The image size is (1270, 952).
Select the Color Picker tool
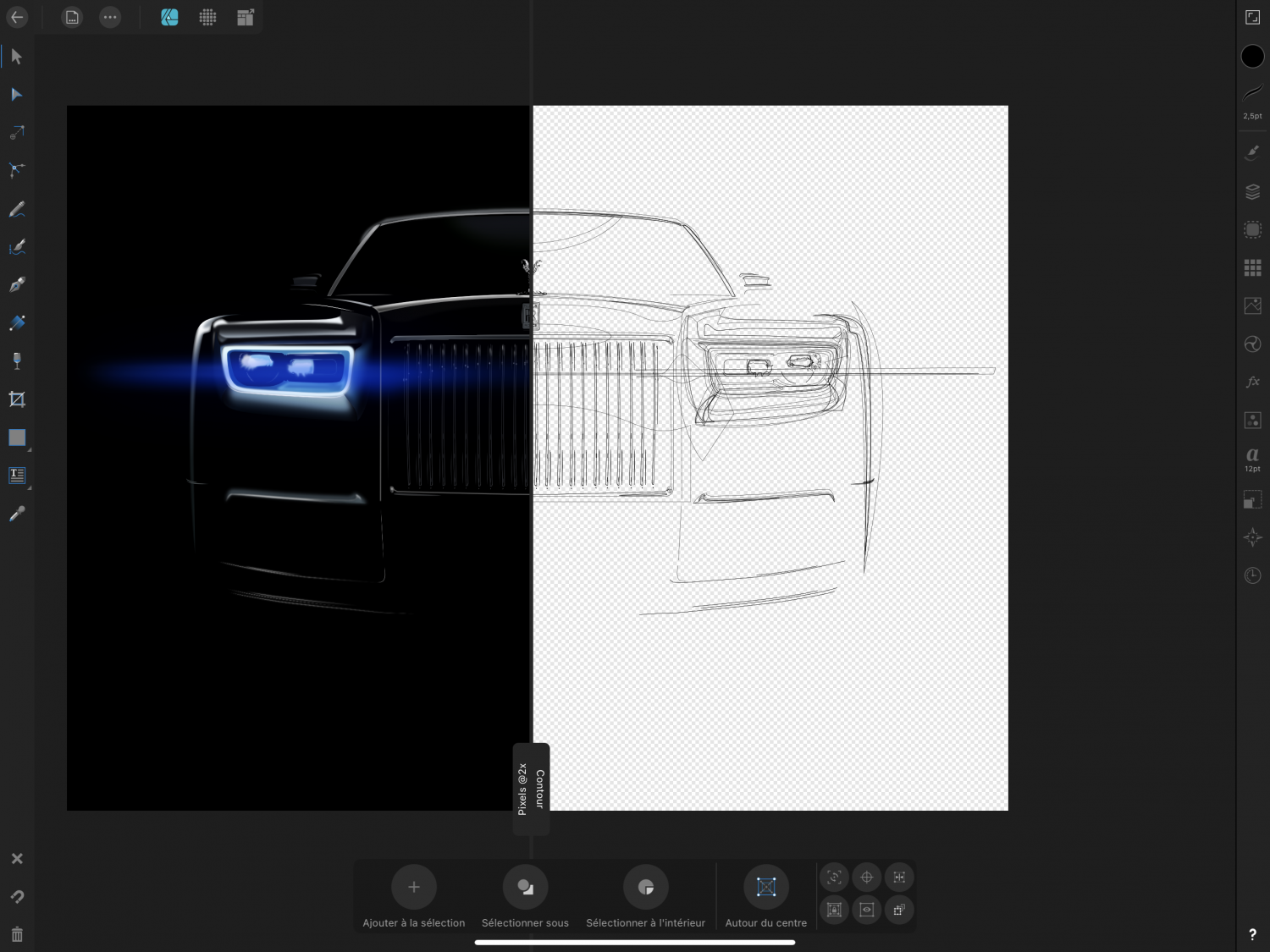pyautogui.click(x=16, y=513)
